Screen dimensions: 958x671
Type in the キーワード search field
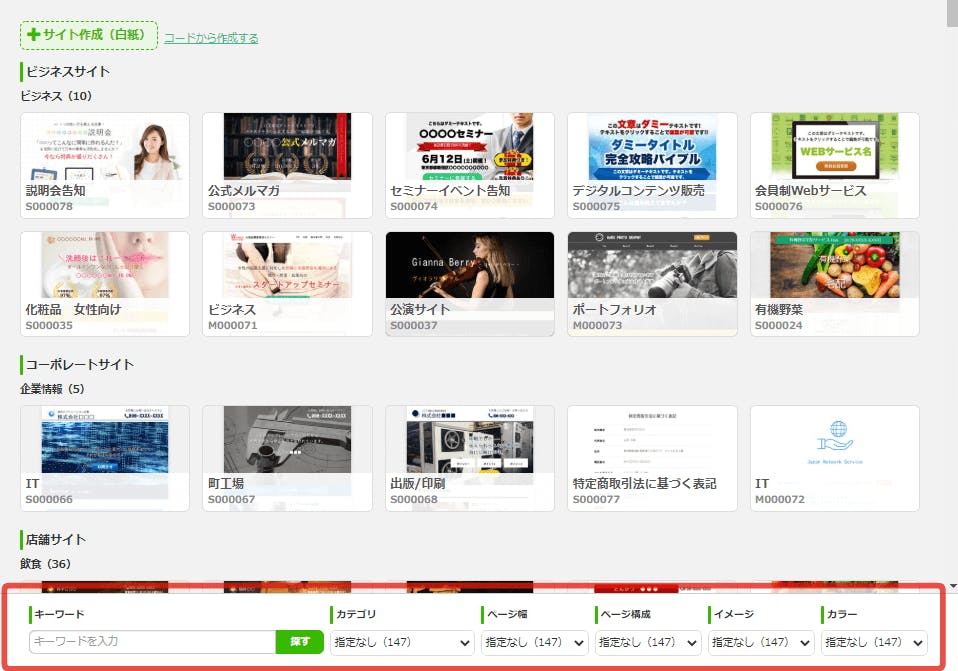click(x=152, y=642)
